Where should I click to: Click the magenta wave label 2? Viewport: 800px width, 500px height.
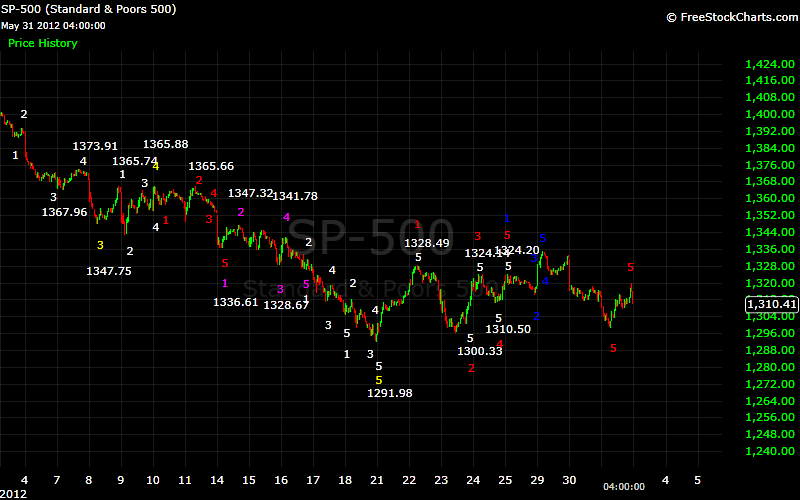pyautogui.click(x=241, y=212)
